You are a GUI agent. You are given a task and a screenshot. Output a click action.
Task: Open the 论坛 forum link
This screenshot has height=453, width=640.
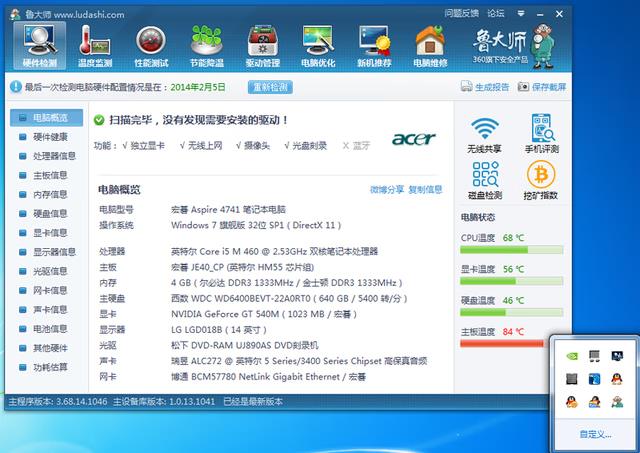pos(496,13)
